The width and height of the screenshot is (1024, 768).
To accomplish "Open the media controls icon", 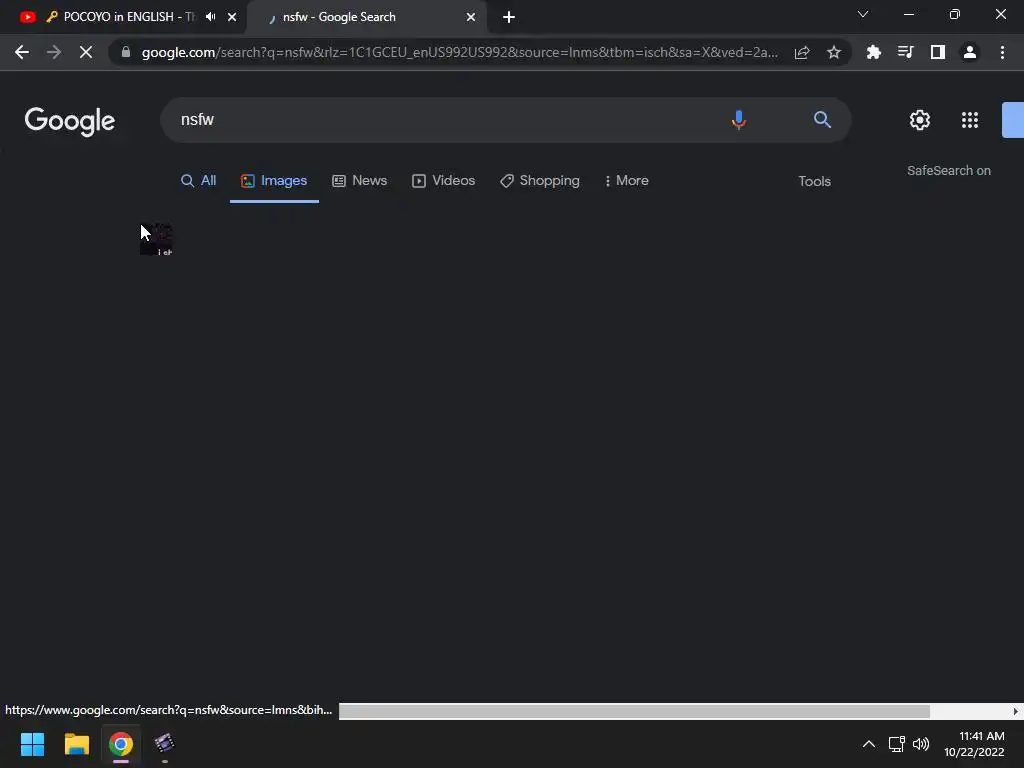I will tap(906, 52).
